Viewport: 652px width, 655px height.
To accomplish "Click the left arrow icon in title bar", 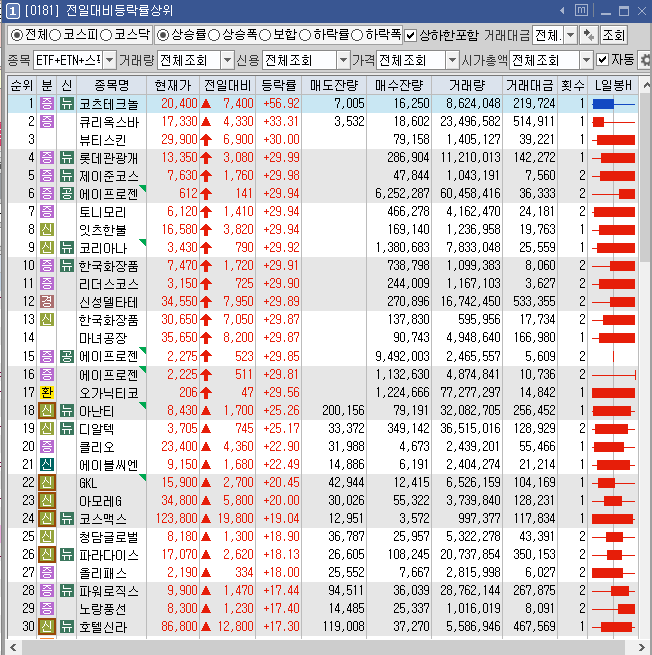I will 562,10.
